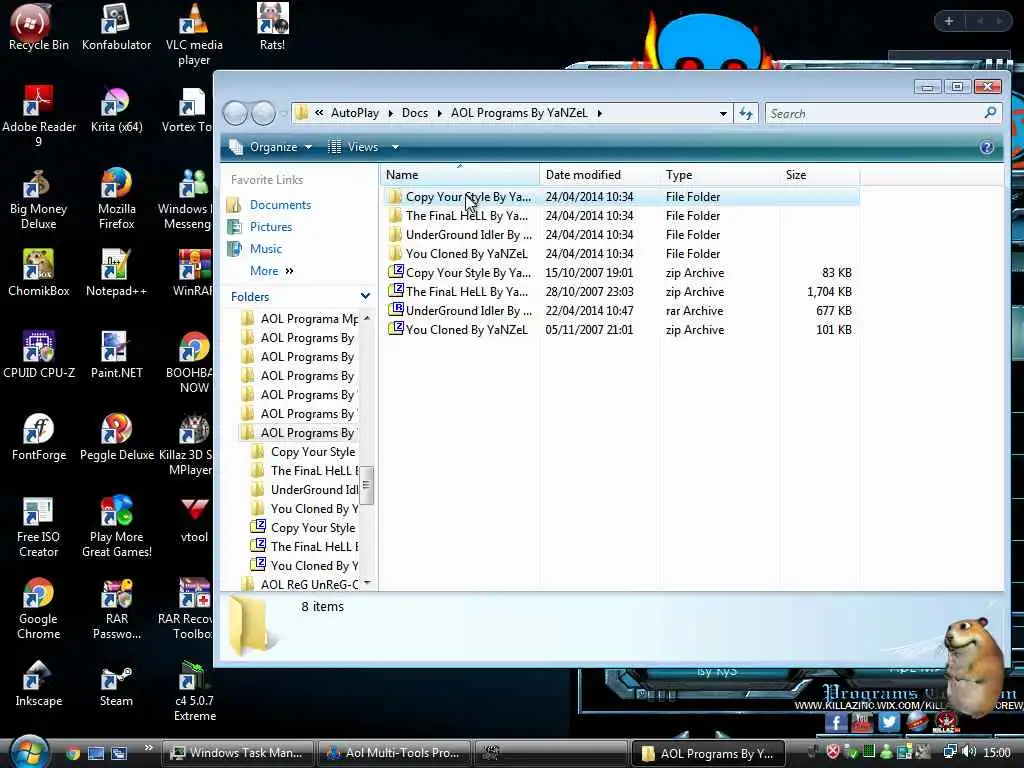Sort by Type column header

[720, 175]
